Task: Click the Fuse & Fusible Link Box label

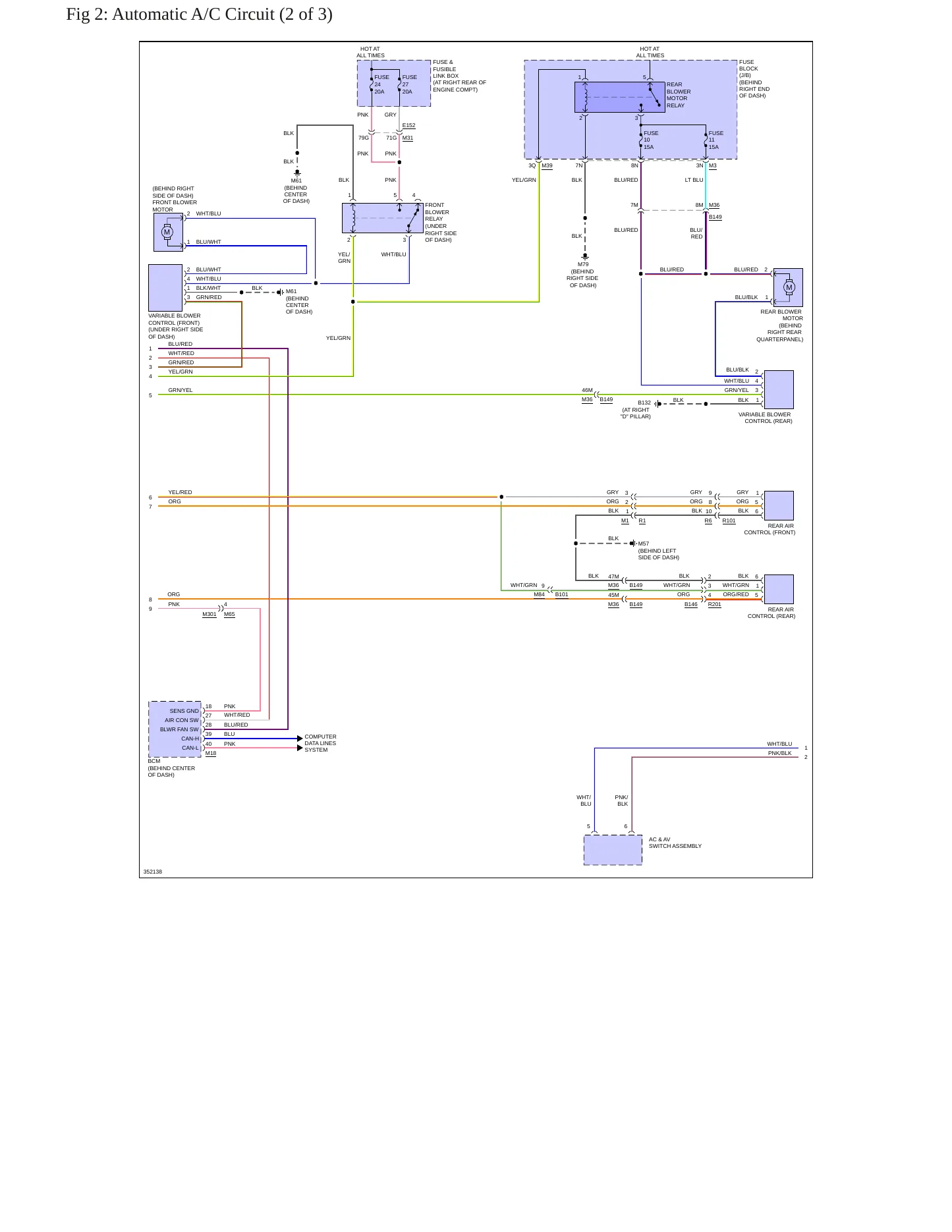Action: (x=459, y=76)
